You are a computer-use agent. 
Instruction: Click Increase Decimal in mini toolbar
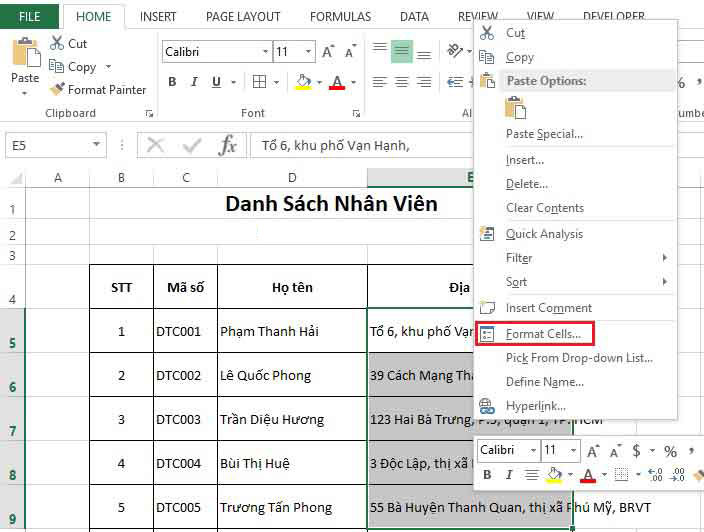coord(656,475)
